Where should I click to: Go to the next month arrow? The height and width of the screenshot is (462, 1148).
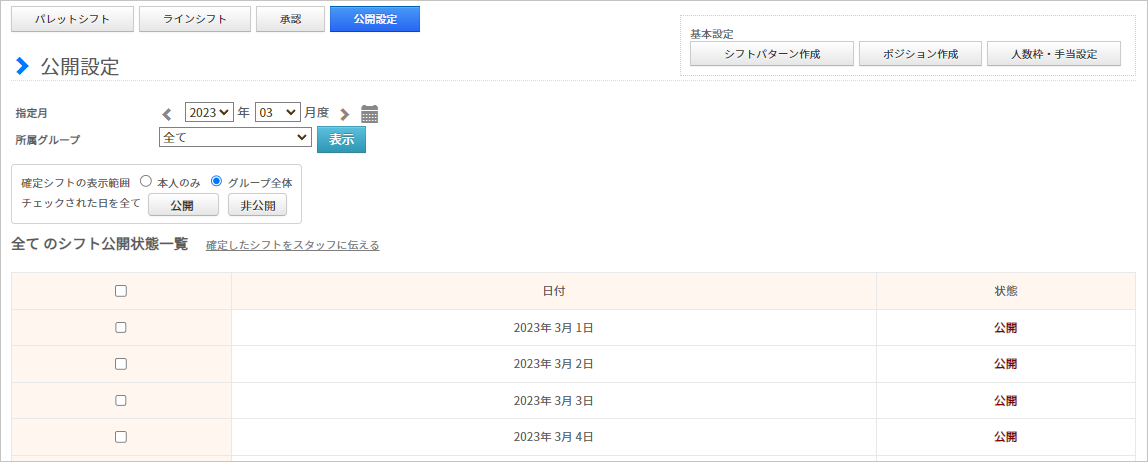click(346, 114)
